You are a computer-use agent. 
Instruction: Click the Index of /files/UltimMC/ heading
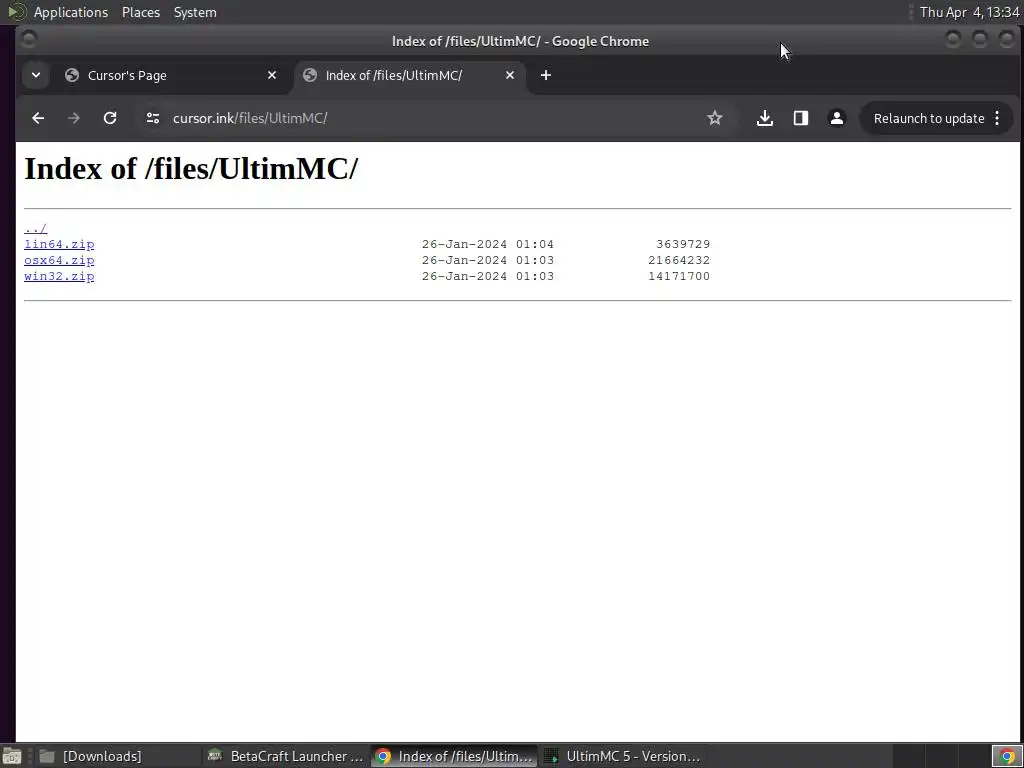[x=191, y=168]
